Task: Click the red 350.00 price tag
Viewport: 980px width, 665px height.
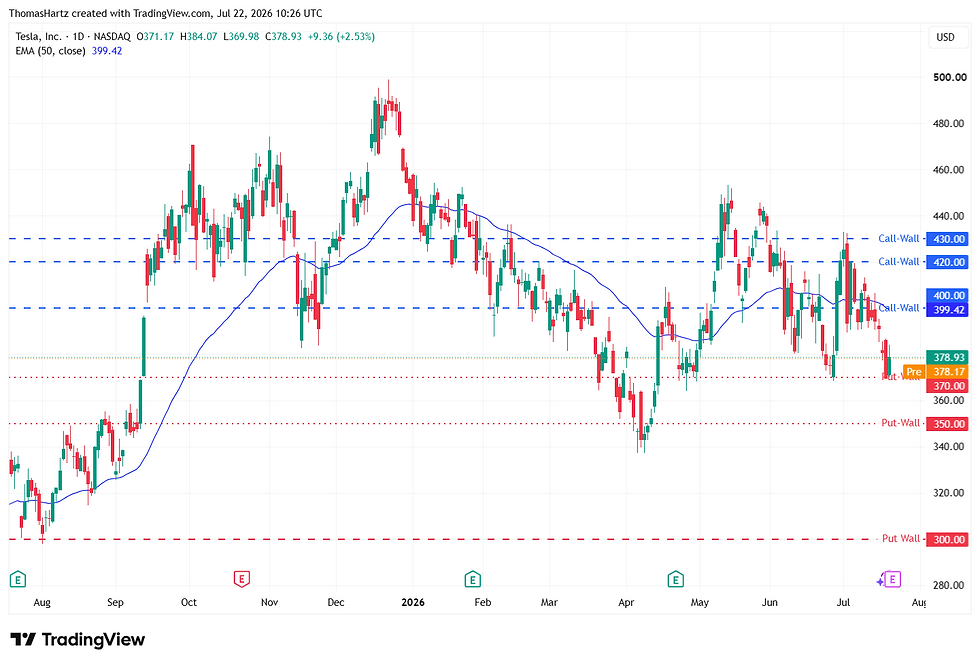Action: (948, 424)
